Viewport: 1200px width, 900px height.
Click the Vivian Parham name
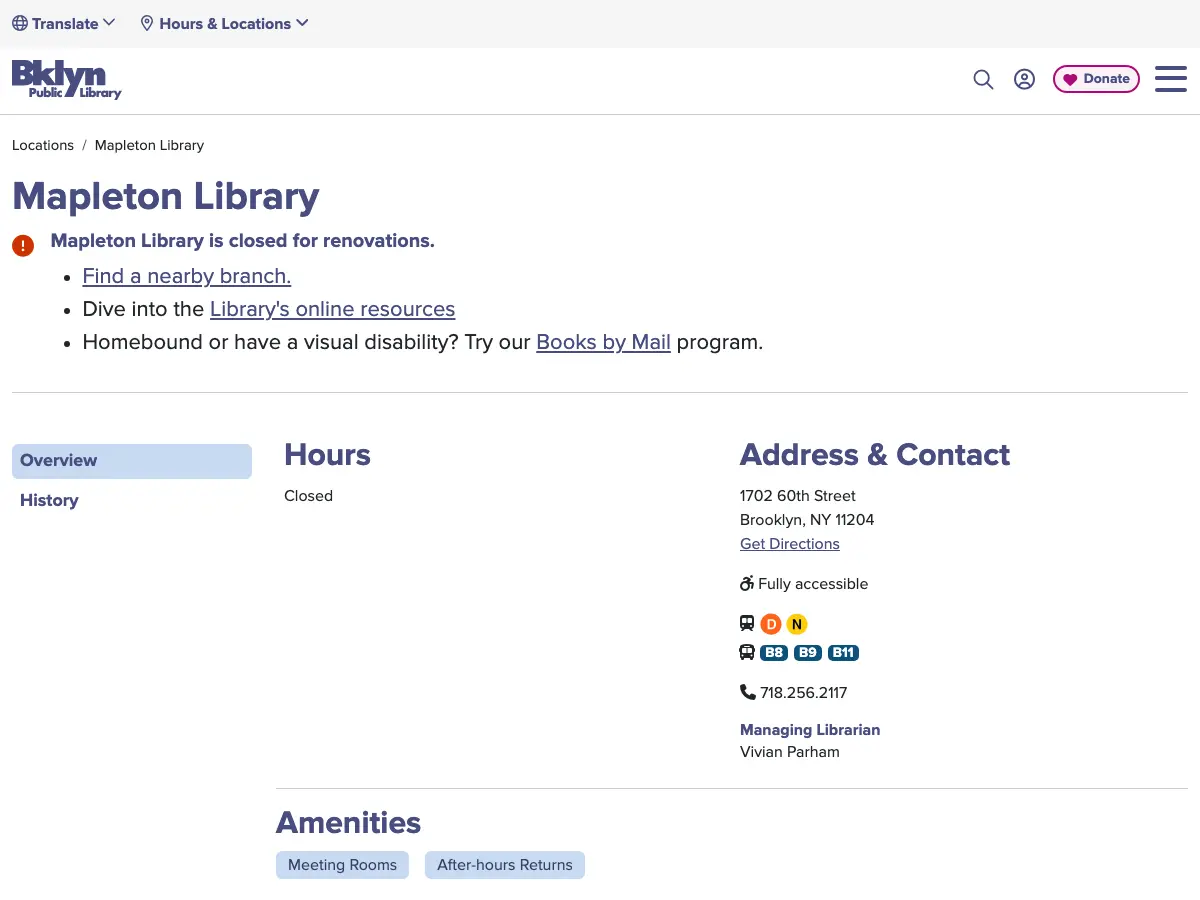tap(790, 752)
